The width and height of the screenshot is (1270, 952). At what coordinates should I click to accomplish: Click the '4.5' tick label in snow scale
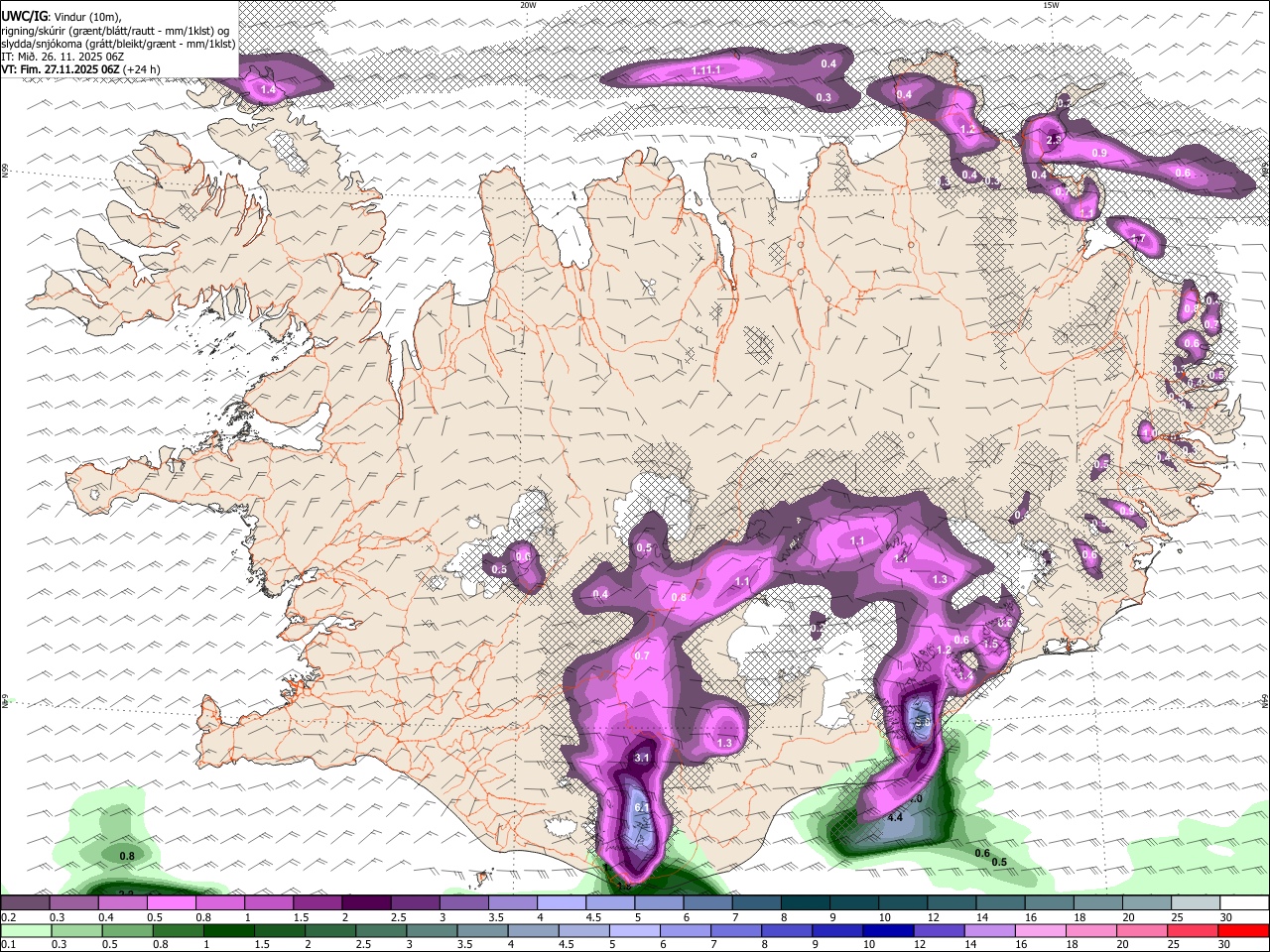click(593, 918)
